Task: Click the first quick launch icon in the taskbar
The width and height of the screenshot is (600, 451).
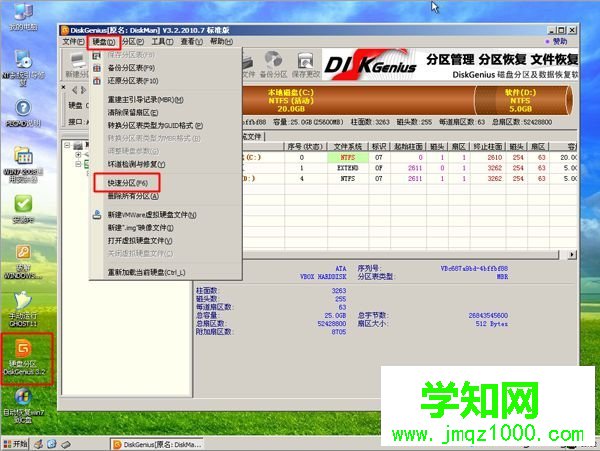Action: 39,444
